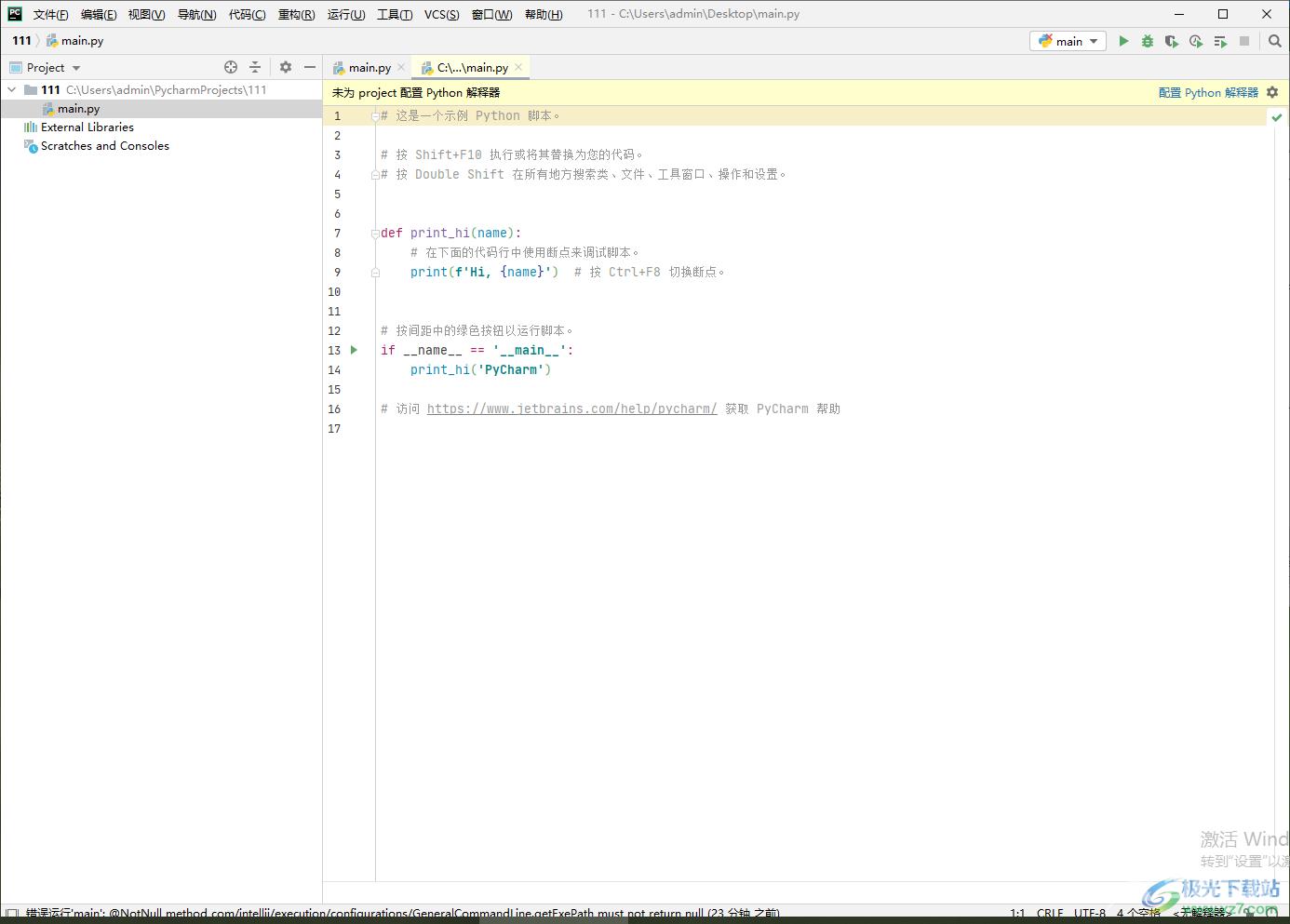Open the concurrency run icon

[x=1220, y=41]
